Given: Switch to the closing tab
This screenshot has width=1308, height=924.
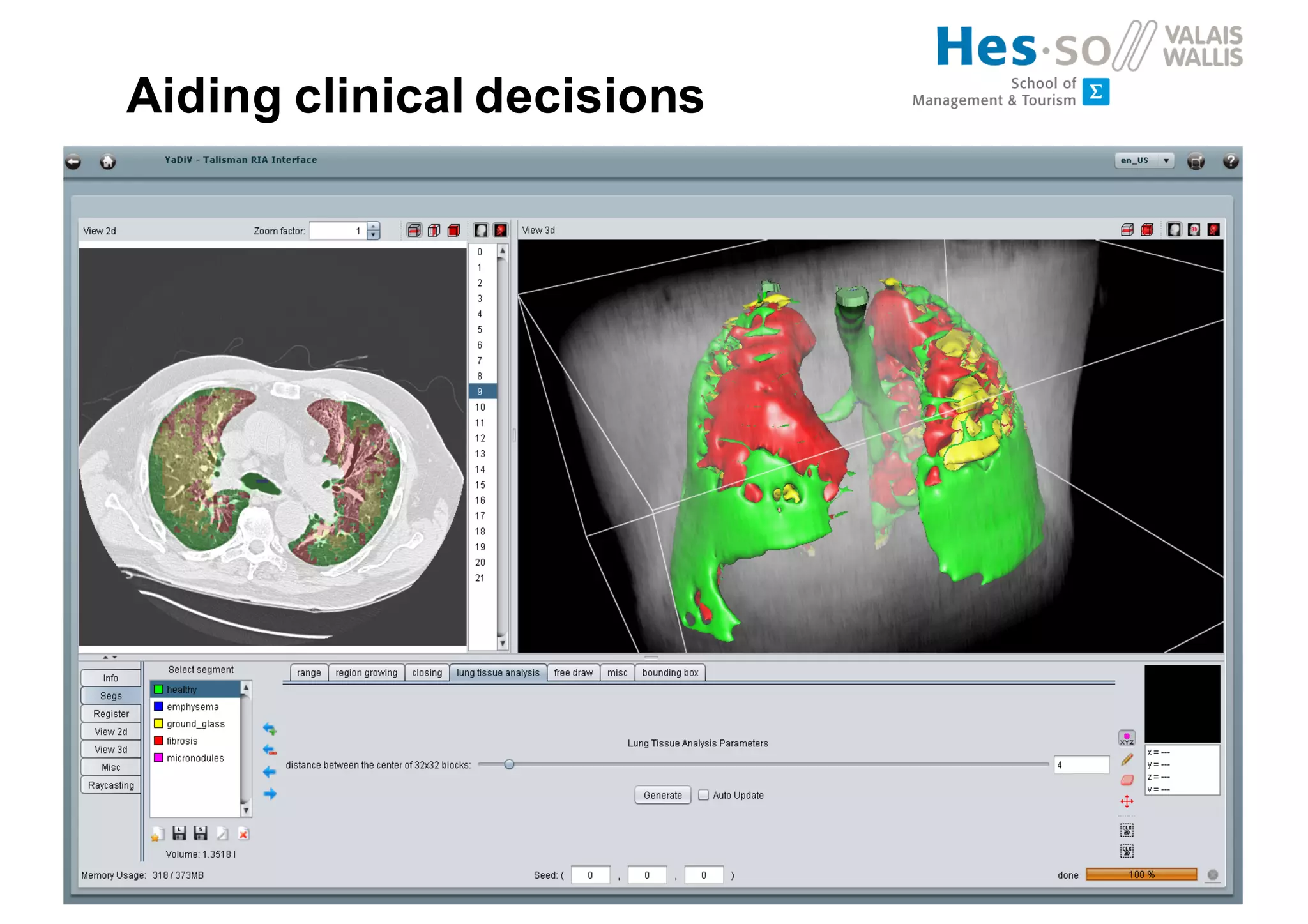Looking at the screenshot, I should [x=427, y=673].
